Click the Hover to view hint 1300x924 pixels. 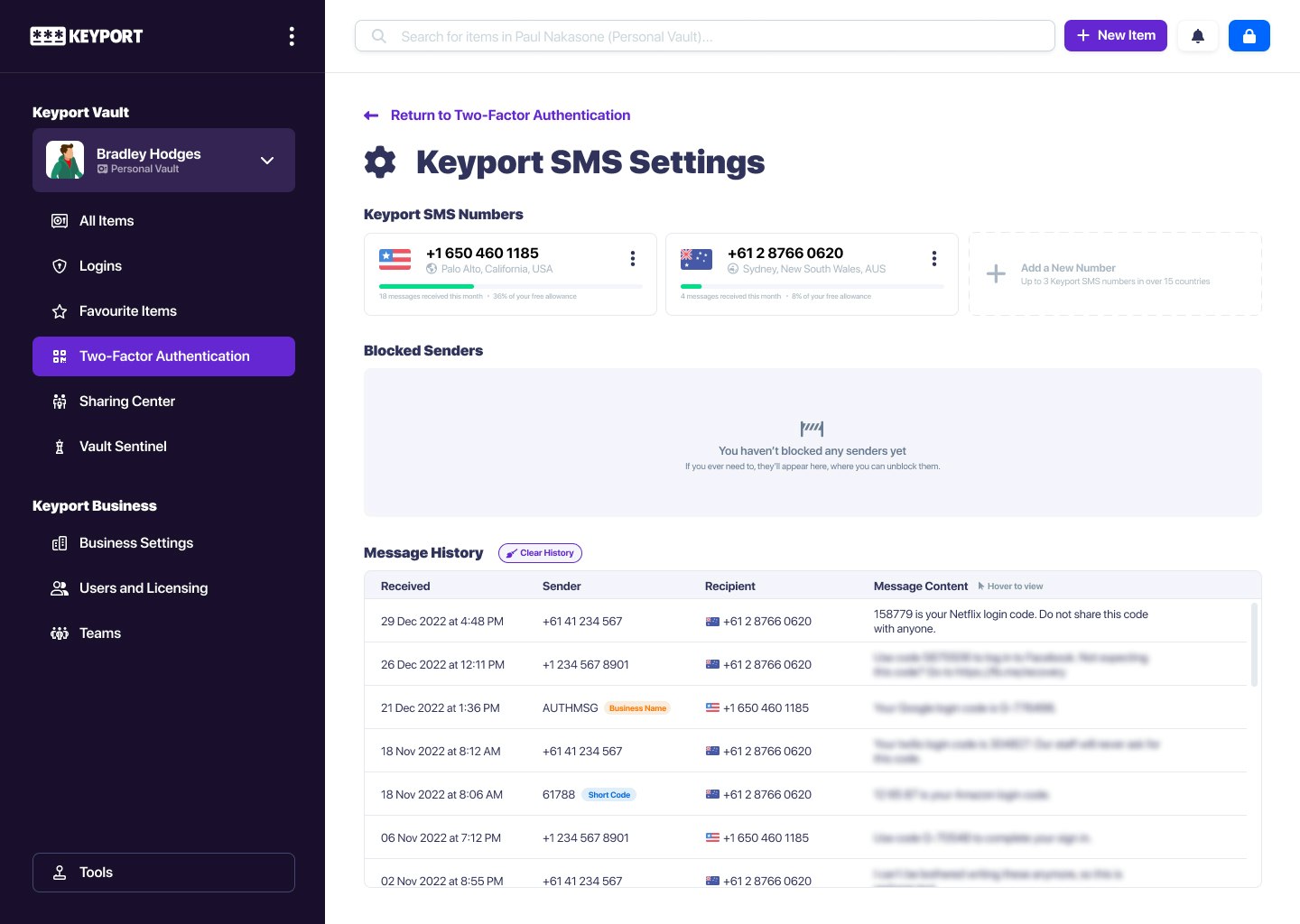click(x=1010, y=587)
